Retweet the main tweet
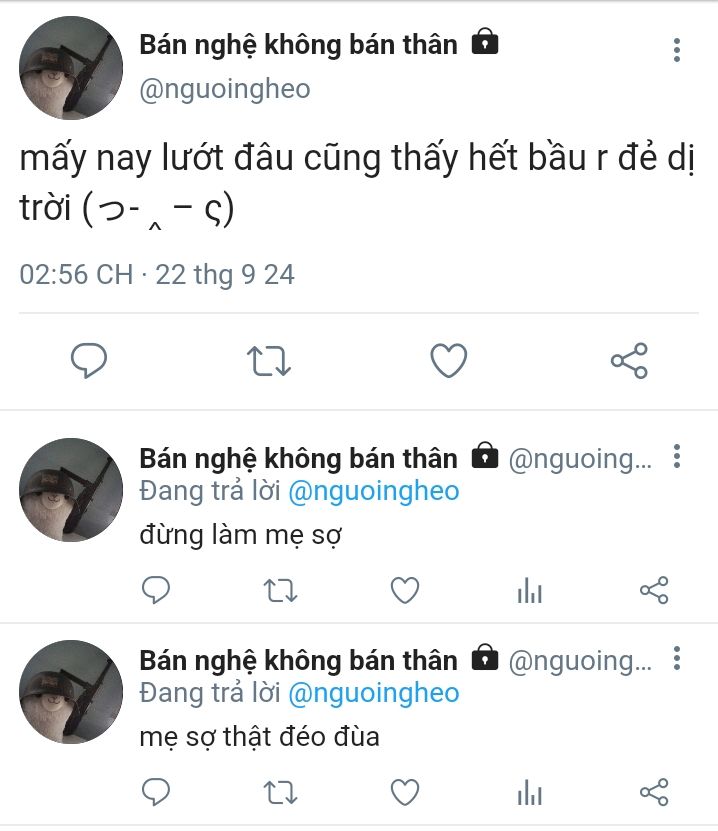 pyautogui.click(x=269, y=360)
